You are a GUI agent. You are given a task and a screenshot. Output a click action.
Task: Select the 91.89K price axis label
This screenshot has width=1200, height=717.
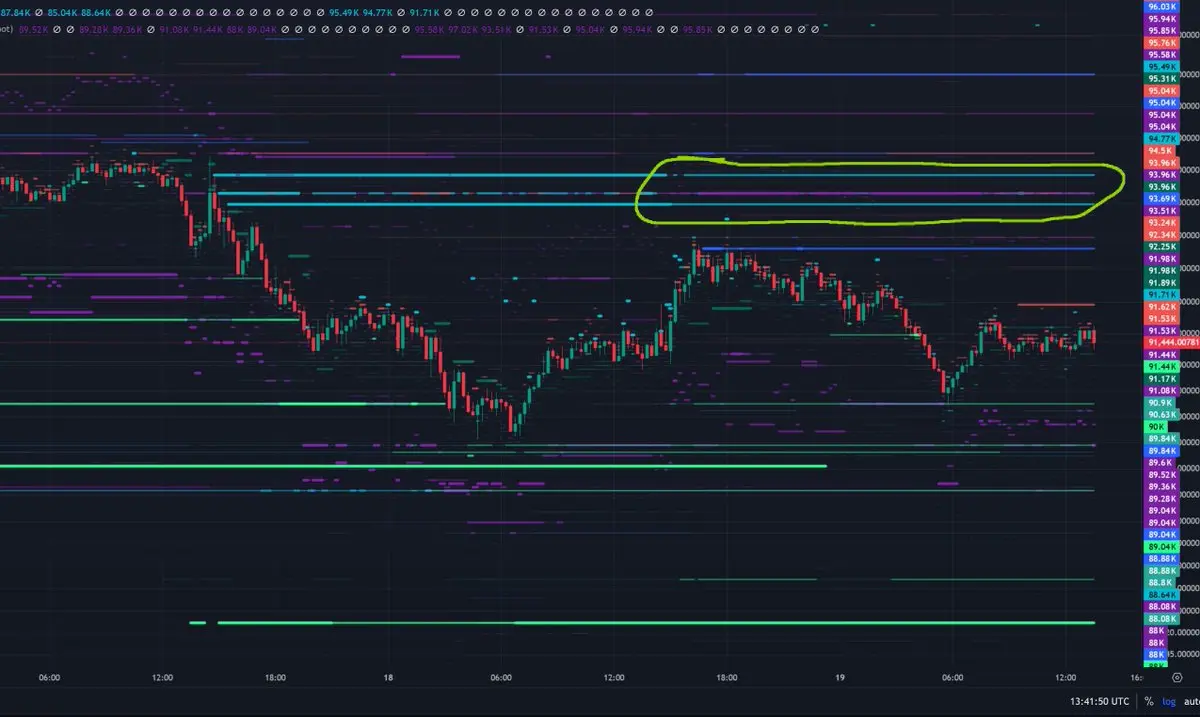click(x=1161, y=283)
